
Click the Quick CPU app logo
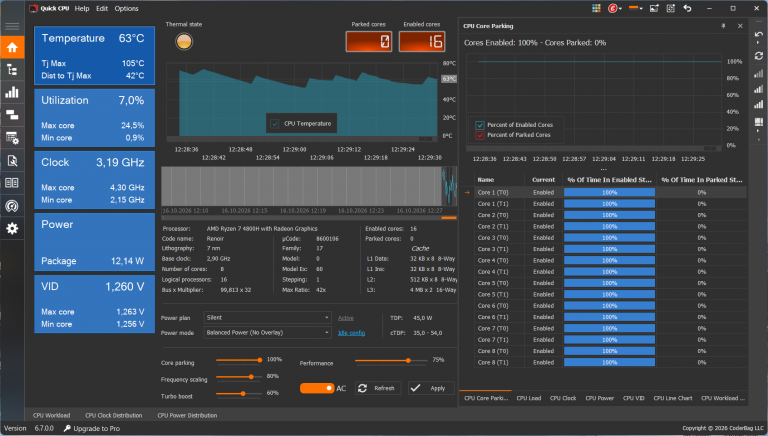33,8
